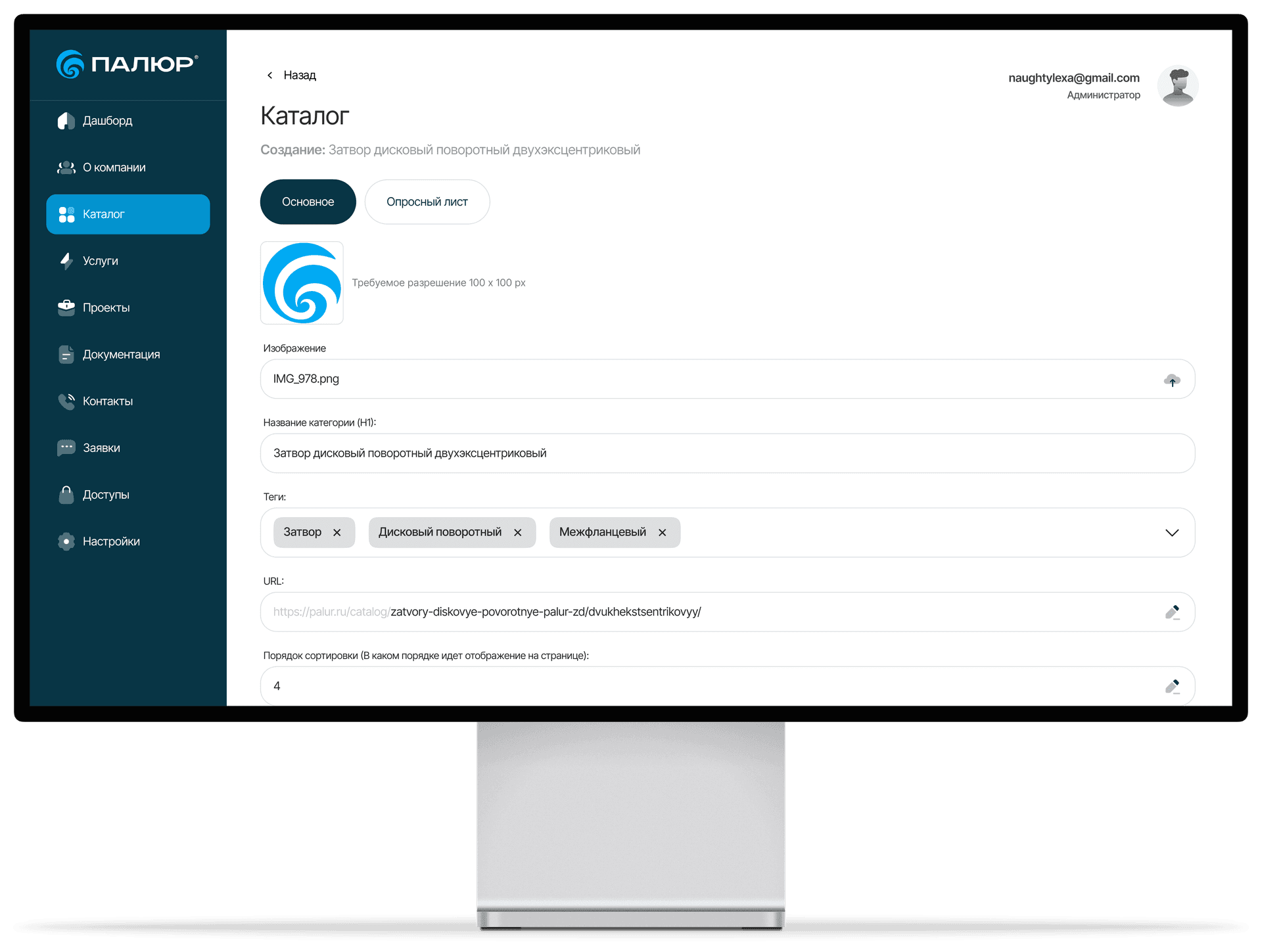Click the edit pencil icon for sort order
The height and width of the screenshot is (952, 1262).
pos(1172,687)
